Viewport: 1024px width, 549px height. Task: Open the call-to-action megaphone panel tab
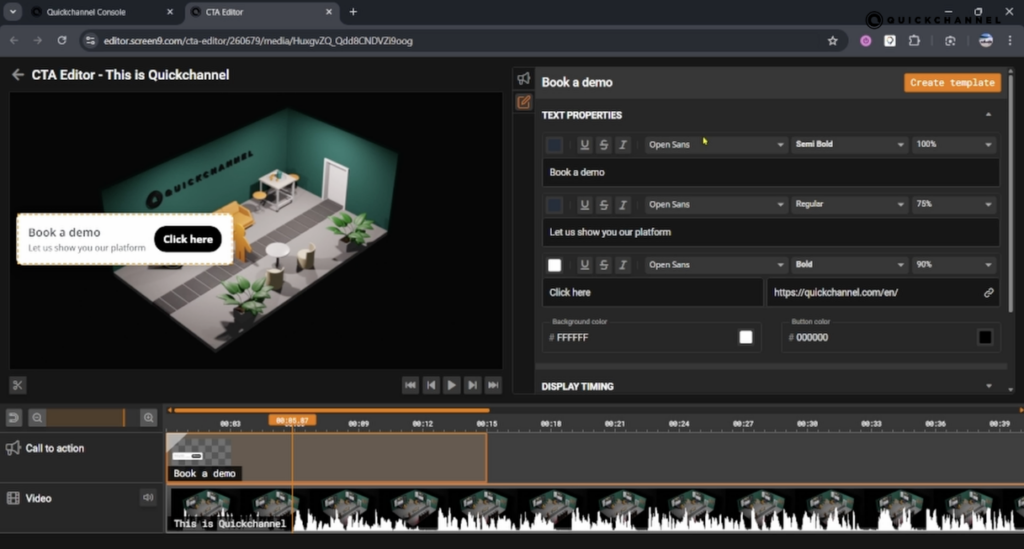click(524, 79)
